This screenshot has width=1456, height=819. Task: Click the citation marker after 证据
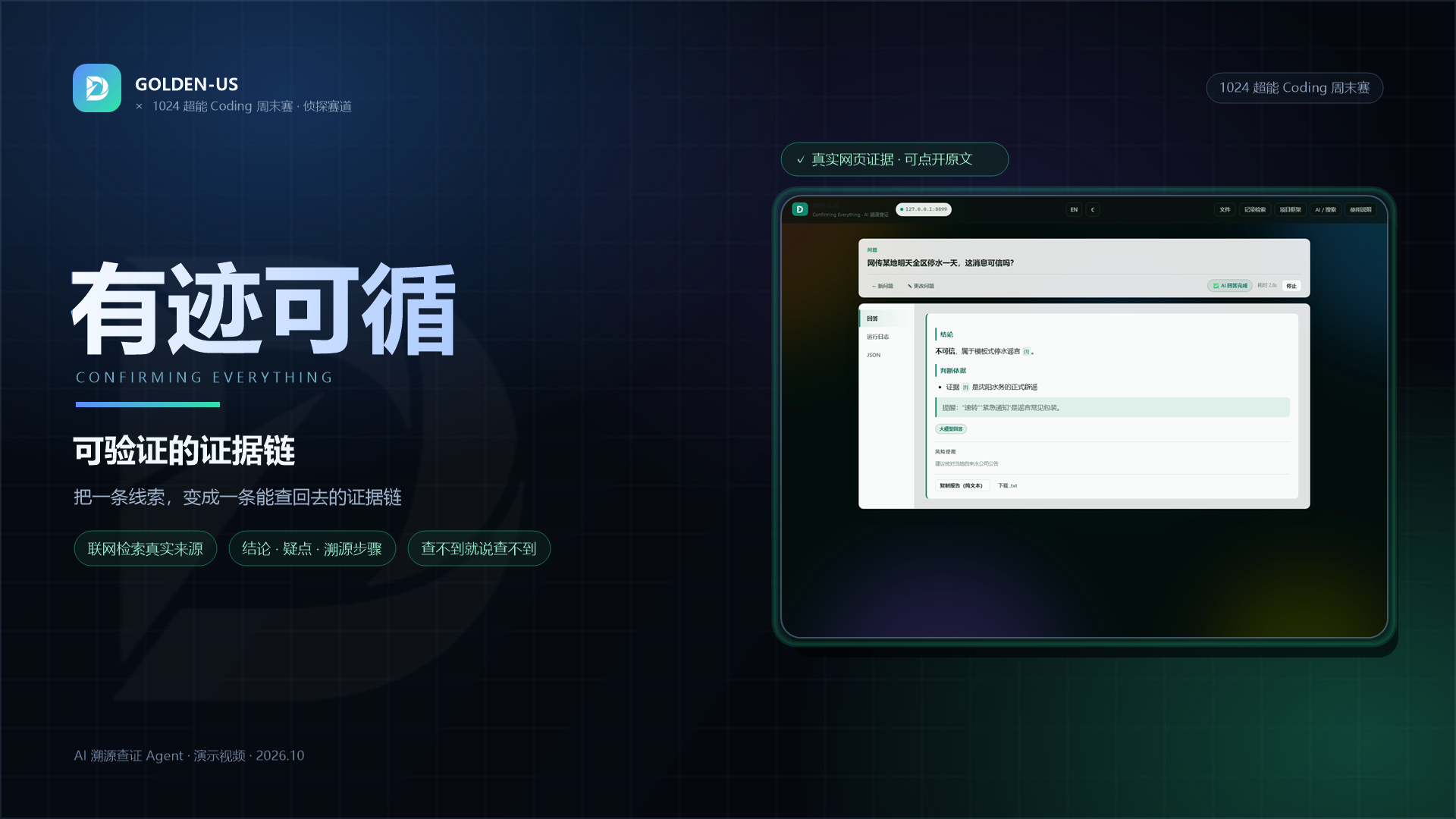pyautogui.click(x=965, y=388)
